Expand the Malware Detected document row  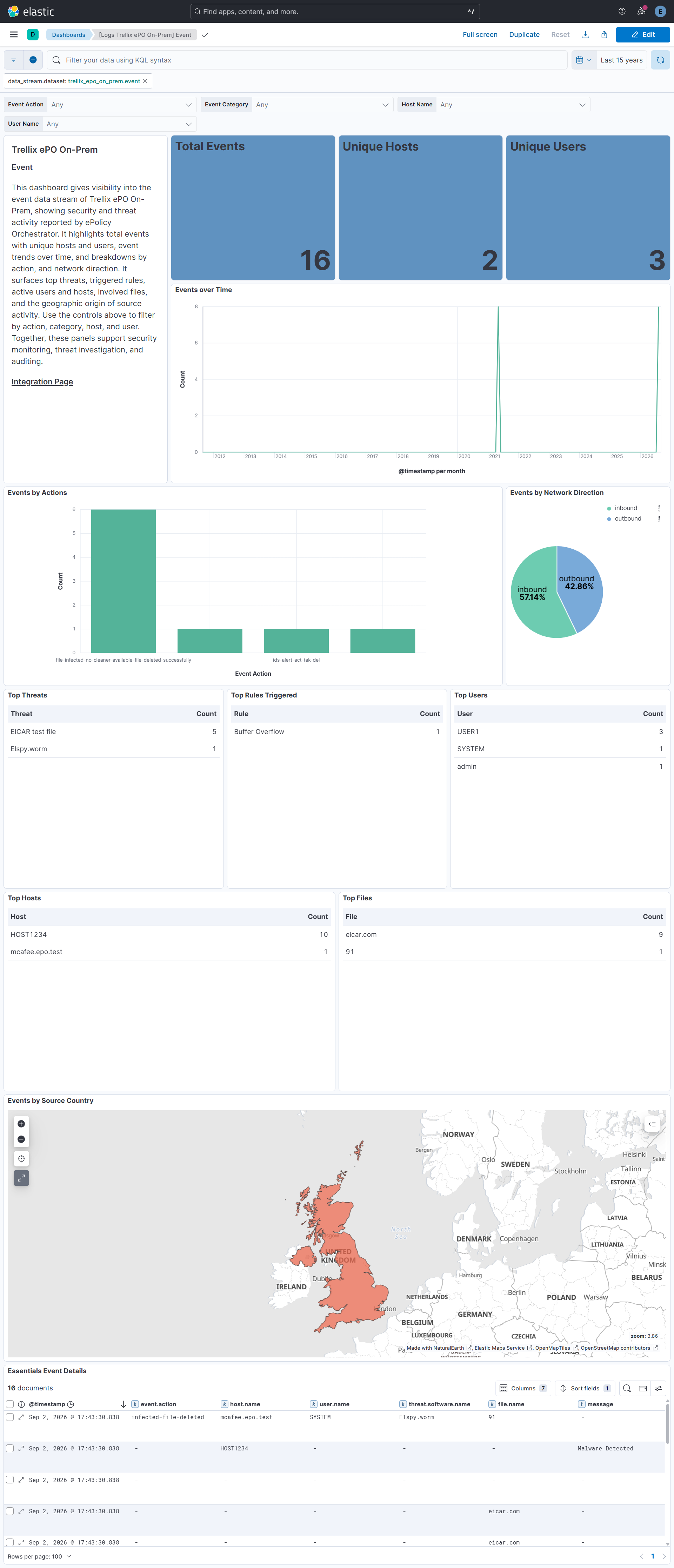(x=21, y=1449)
